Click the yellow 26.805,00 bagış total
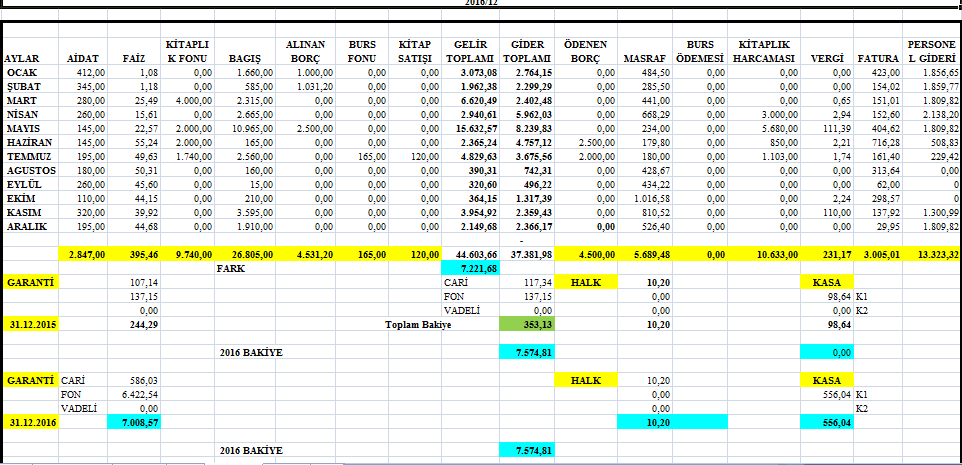This screenshot has width=962, height=465. (x=245, y=255)
